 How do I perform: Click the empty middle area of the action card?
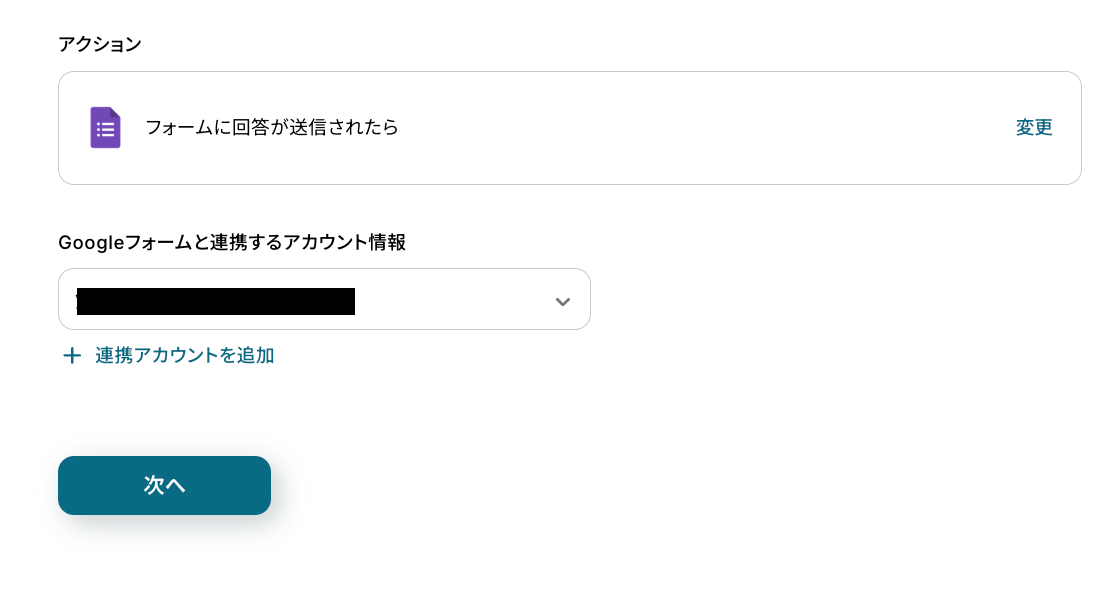pyautogui.click(x=700, y=128)
